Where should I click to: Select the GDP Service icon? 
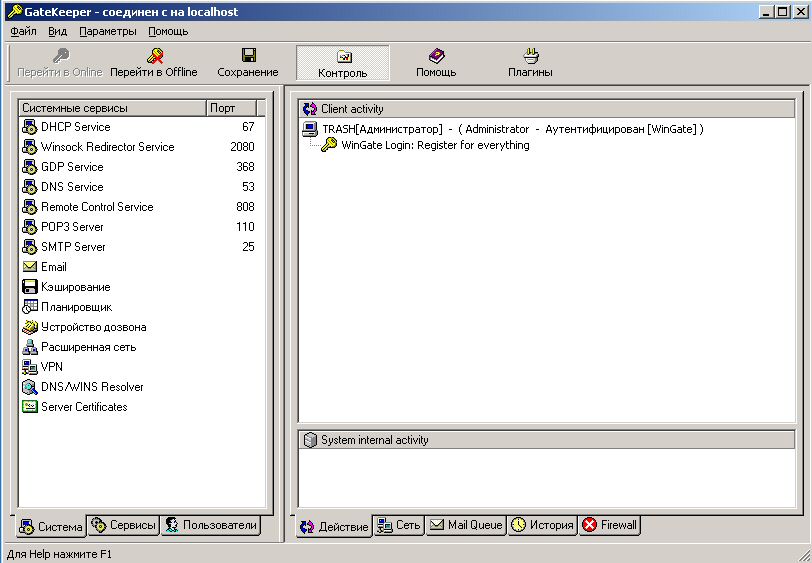click(30, 167)
